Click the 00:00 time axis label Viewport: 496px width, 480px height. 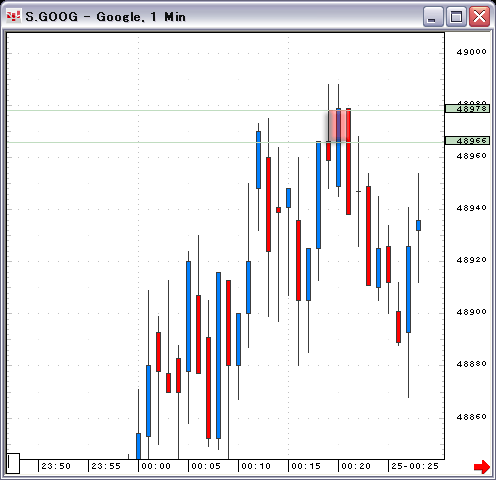click(x=156, y=466)
